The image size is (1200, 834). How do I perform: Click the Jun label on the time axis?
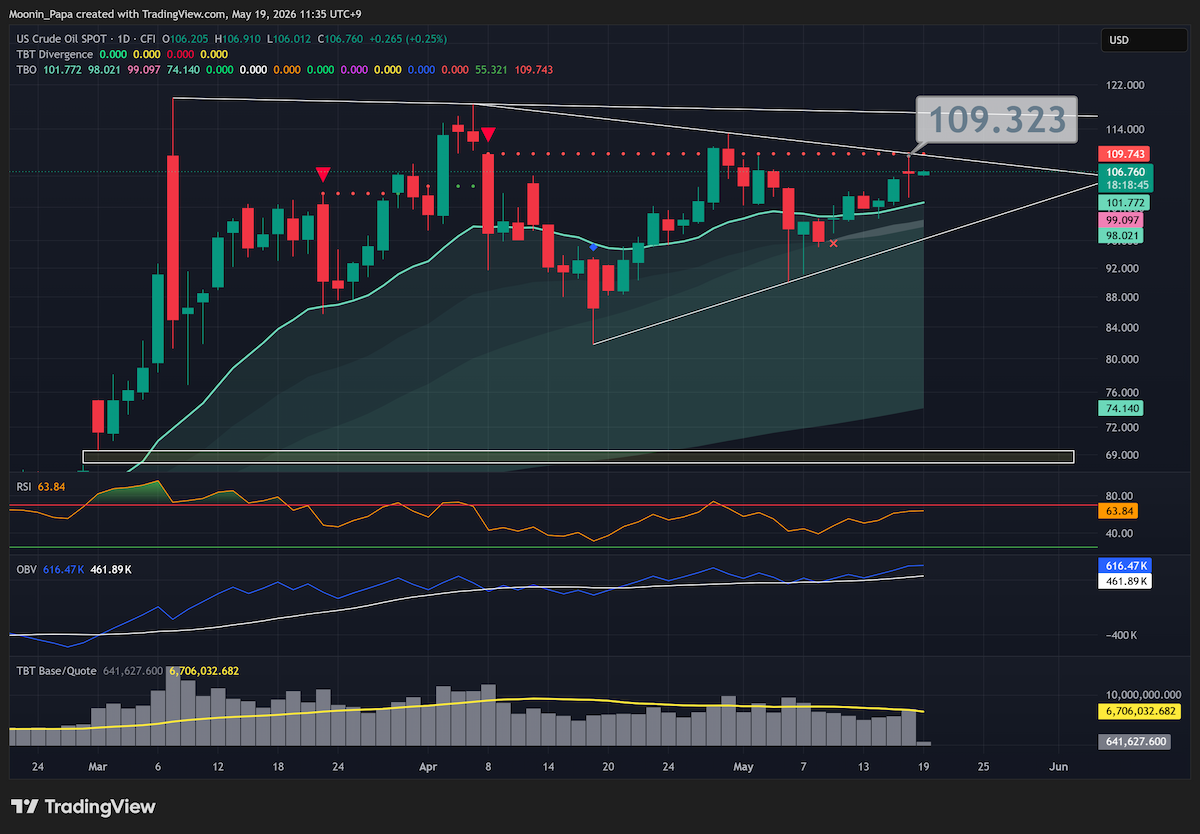(1058, 767)
